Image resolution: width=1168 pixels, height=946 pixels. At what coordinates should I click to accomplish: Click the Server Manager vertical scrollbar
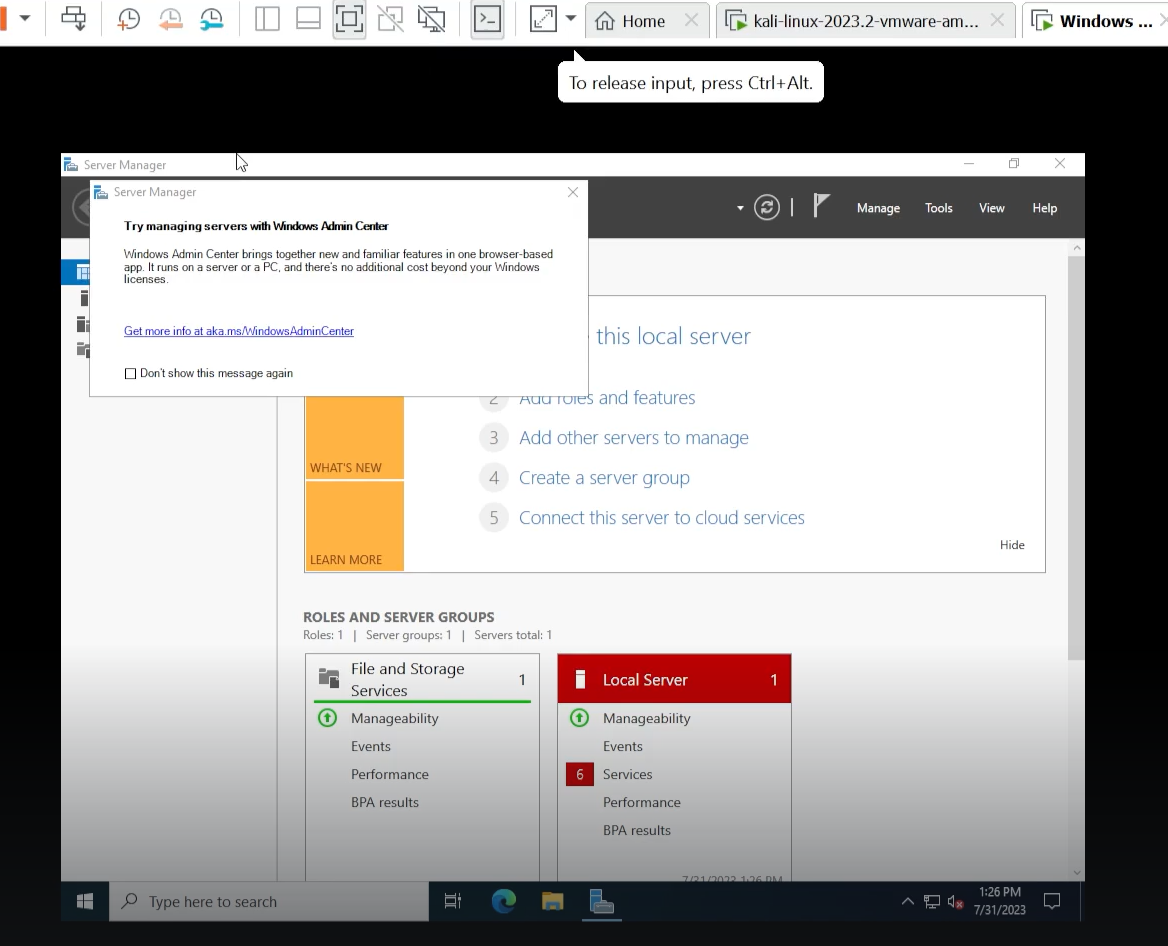point(1076,457)
